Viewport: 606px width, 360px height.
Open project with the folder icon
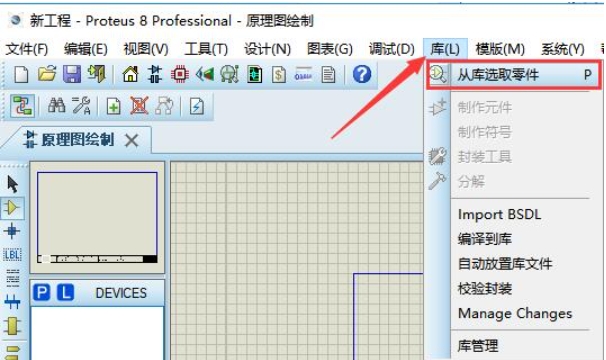tap(47, 73)
